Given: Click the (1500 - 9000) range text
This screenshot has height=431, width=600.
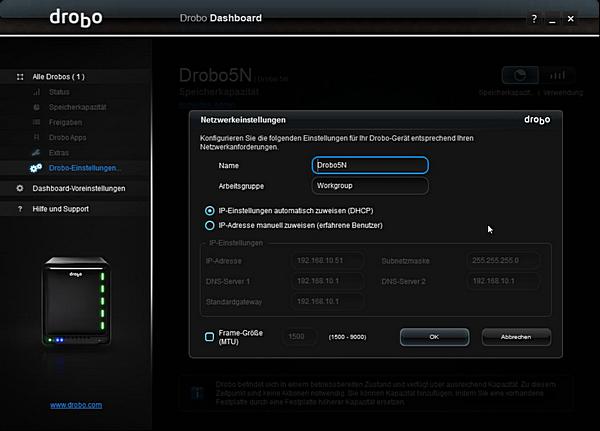Looking at the screenshot, I should pyautogui.click(x=347, y=337).
